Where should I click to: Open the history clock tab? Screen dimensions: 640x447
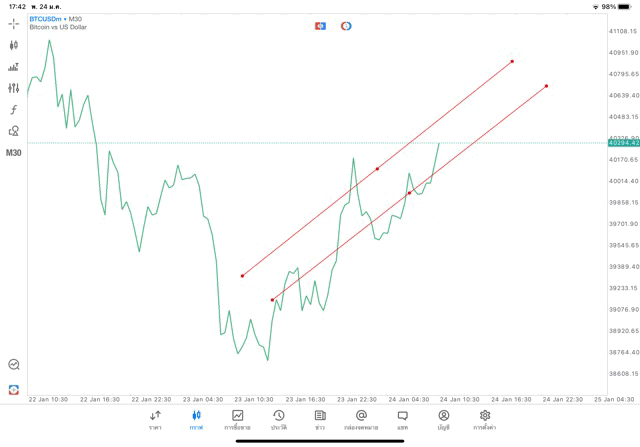tap(279, 419)
